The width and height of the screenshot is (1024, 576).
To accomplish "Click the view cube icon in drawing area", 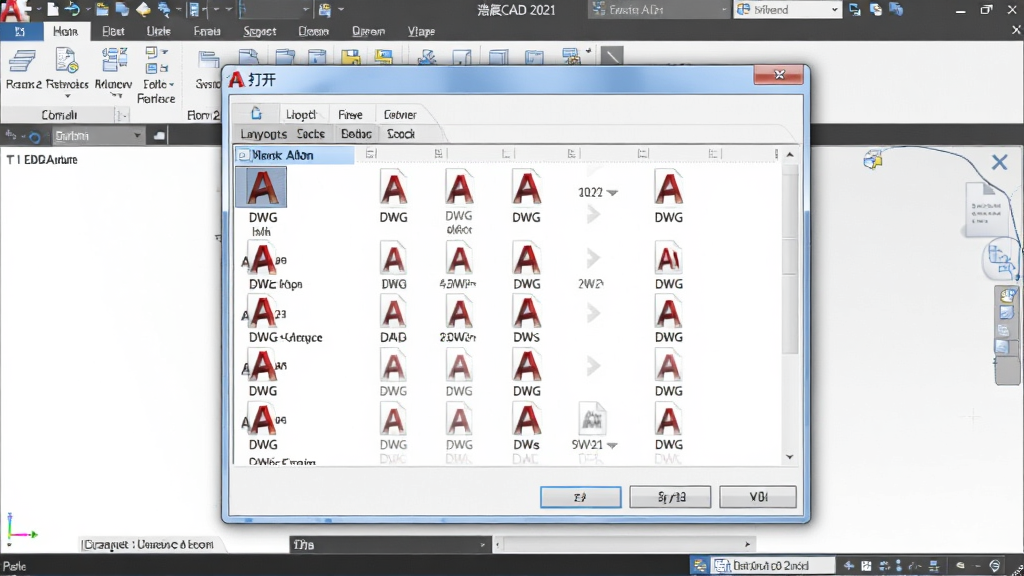I will 873,159.
